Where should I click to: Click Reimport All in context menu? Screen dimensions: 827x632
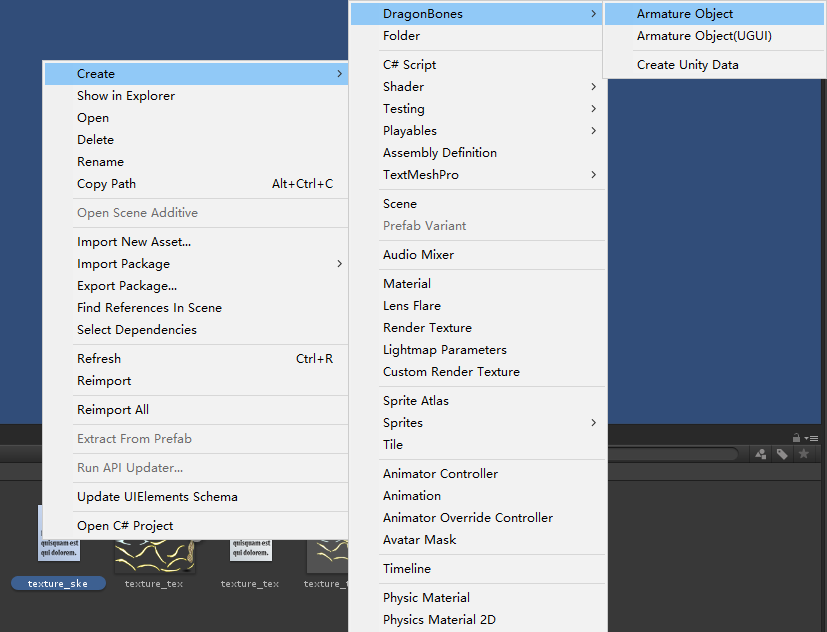pos(113,410)
